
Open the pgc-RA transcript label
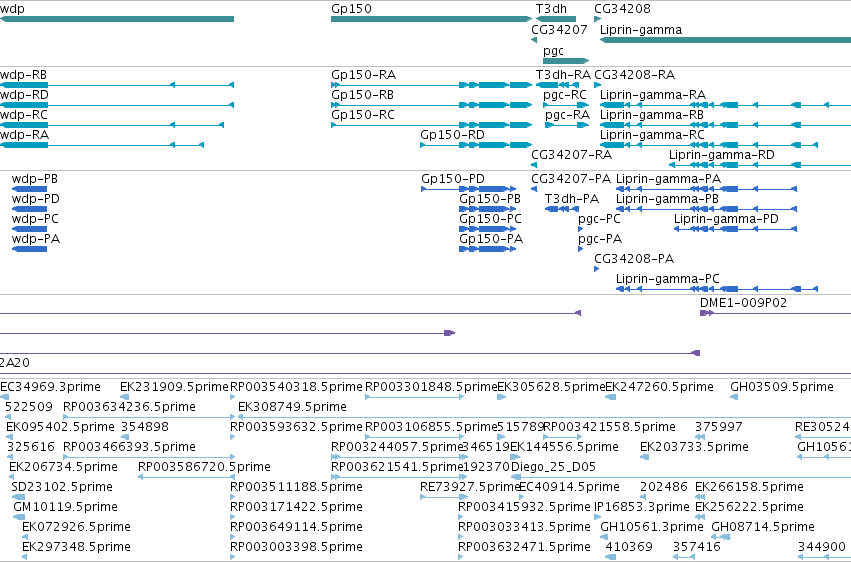point(567,115)
